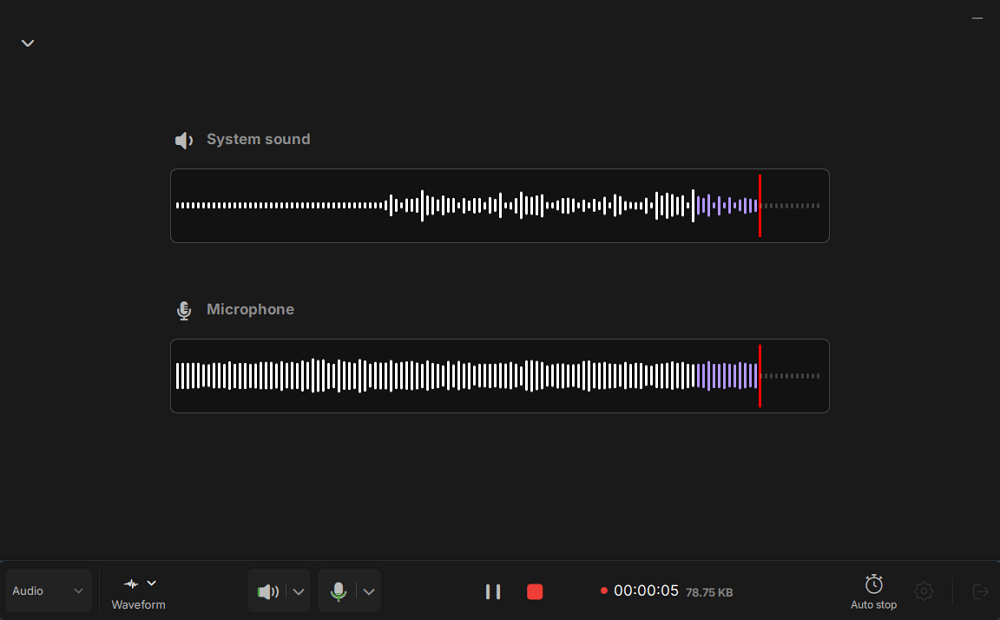This screenshot has width=1000, height=620.
Task: Click the Microphone icon above the second waveform
Action: [184, 311]
